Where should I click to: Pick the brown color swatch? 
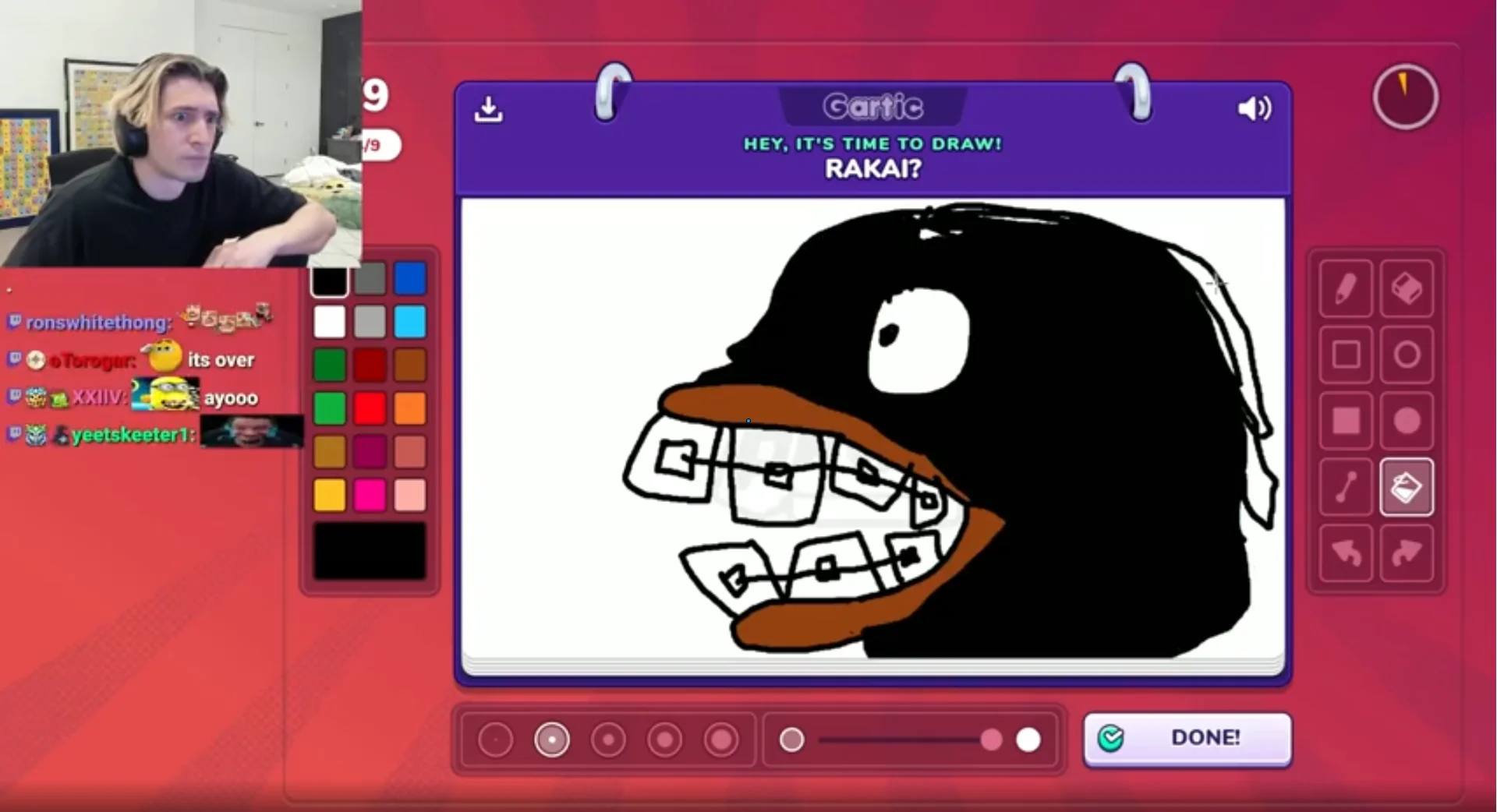(410, 365)
